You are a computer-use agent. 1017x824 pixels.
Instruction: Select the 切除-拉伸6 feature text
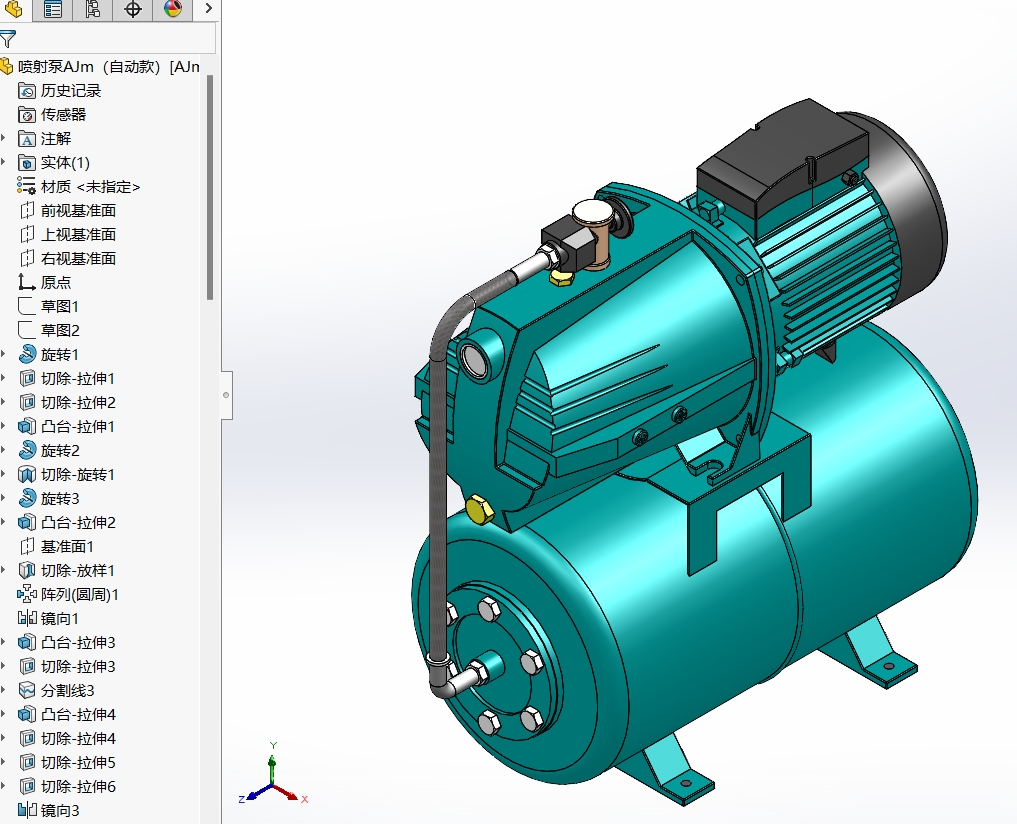coord(78,786)
